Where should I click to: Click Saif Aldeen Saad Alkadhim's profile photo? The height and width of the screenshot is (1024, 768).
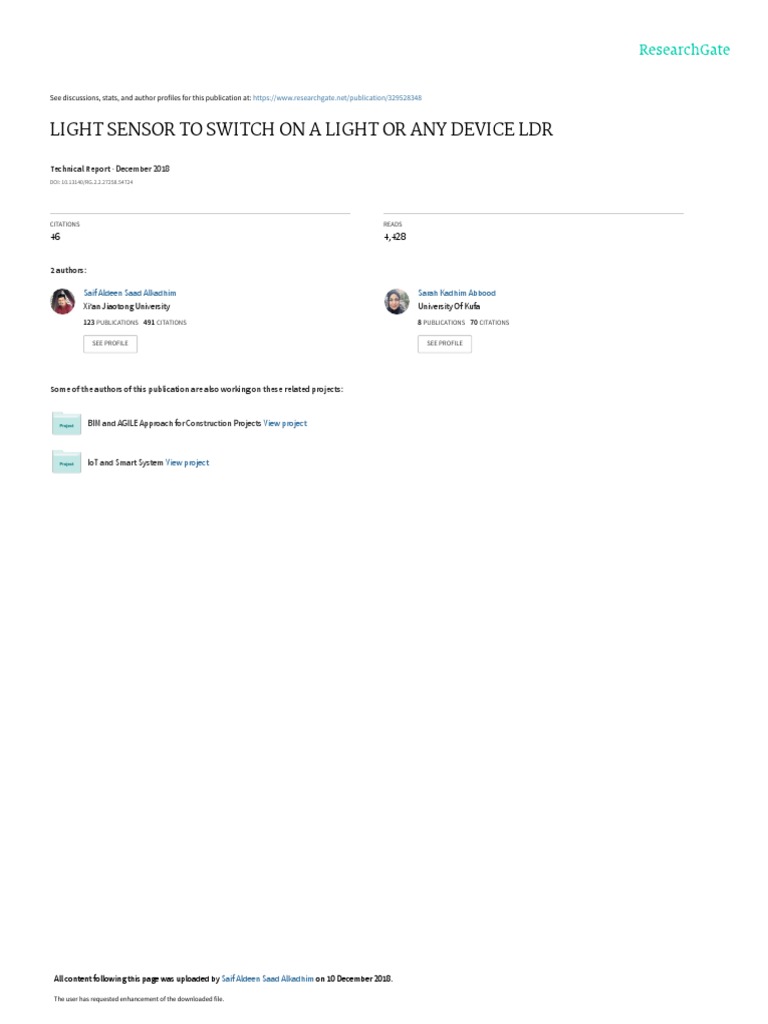pos(63,301)
